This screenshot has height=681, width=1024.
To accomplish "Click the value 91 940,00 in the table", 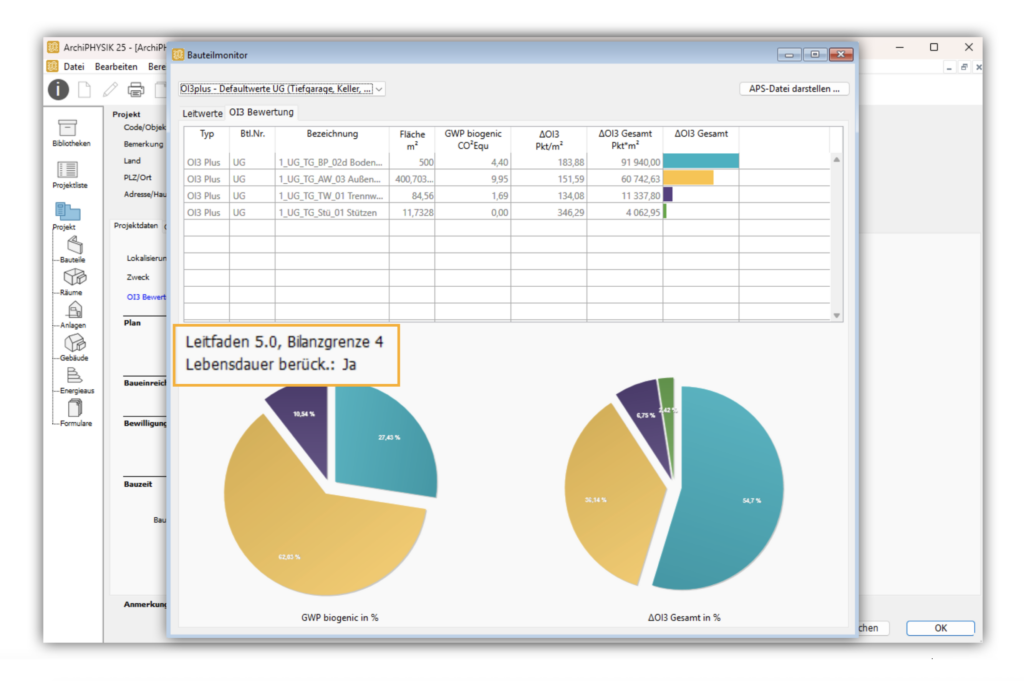I will click(641, 162).
